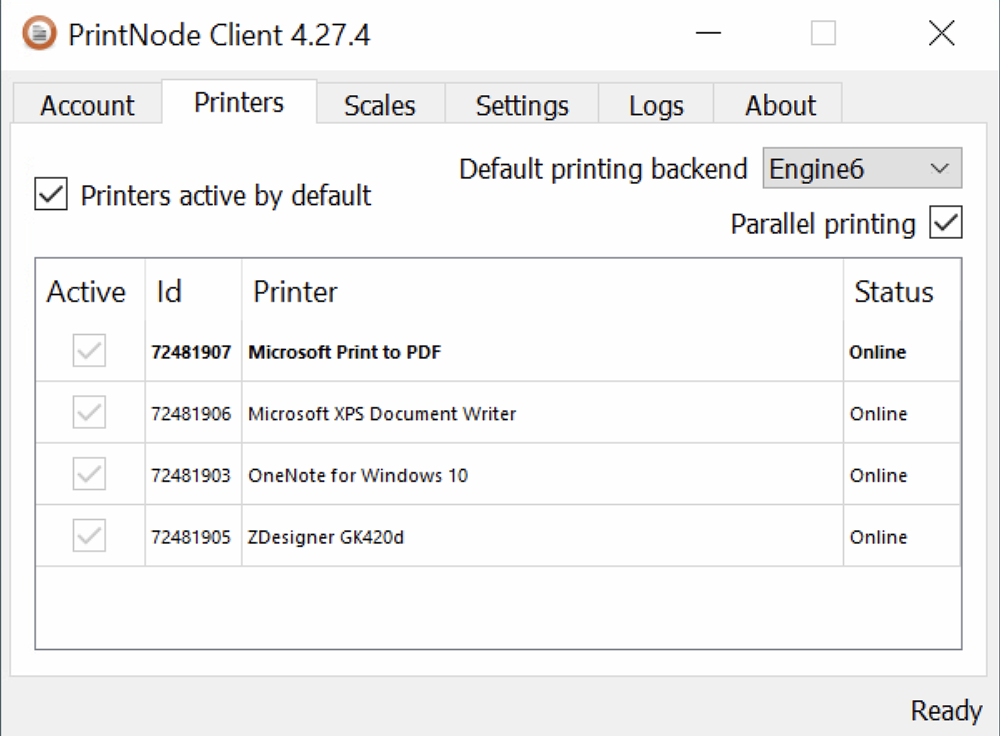
Task: Open the About tab
Action: [780, 105]
